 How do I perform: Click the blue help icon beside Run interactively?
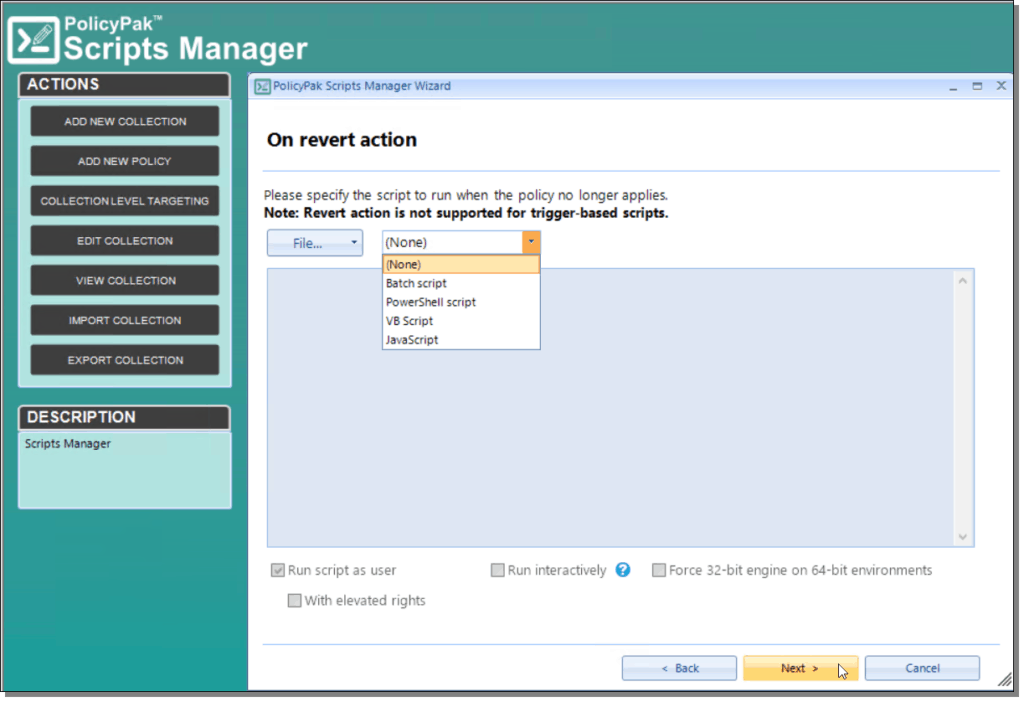(x=622, y=569)
